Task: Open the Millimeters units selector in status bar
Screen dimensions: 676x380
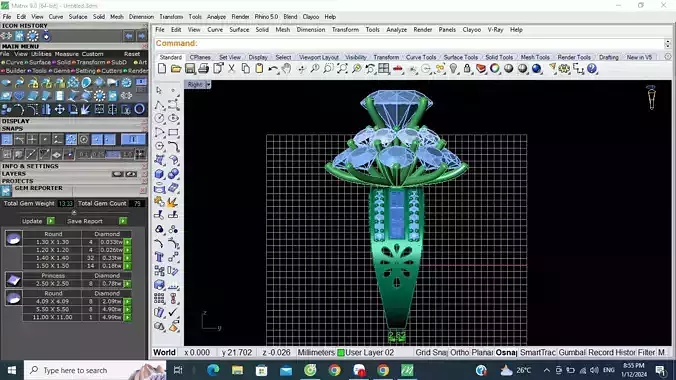Action: coord(316,352)
